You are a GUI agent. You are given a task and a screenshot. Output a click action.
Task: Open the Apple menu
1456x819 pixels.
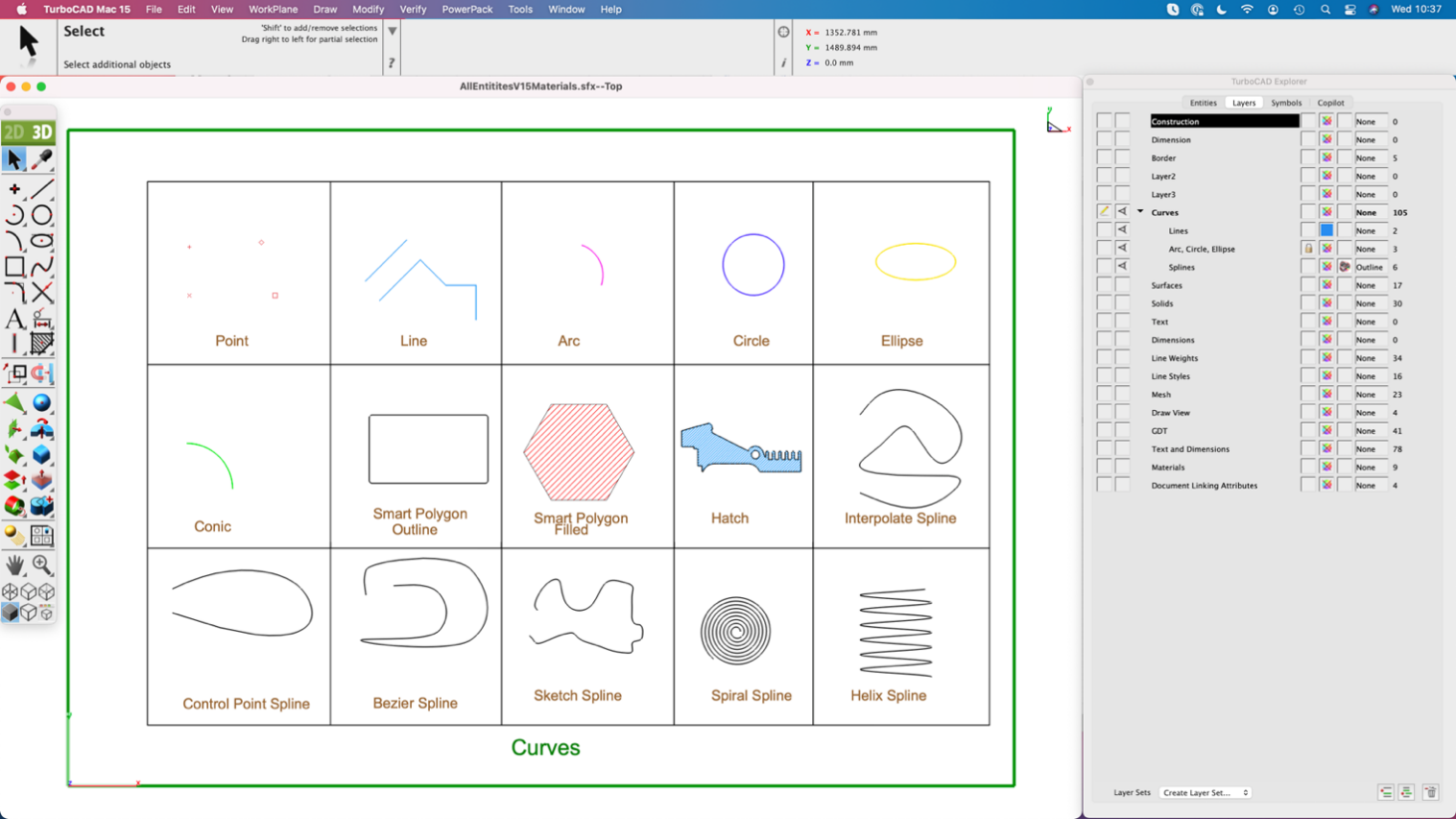(x=21, y=9)
